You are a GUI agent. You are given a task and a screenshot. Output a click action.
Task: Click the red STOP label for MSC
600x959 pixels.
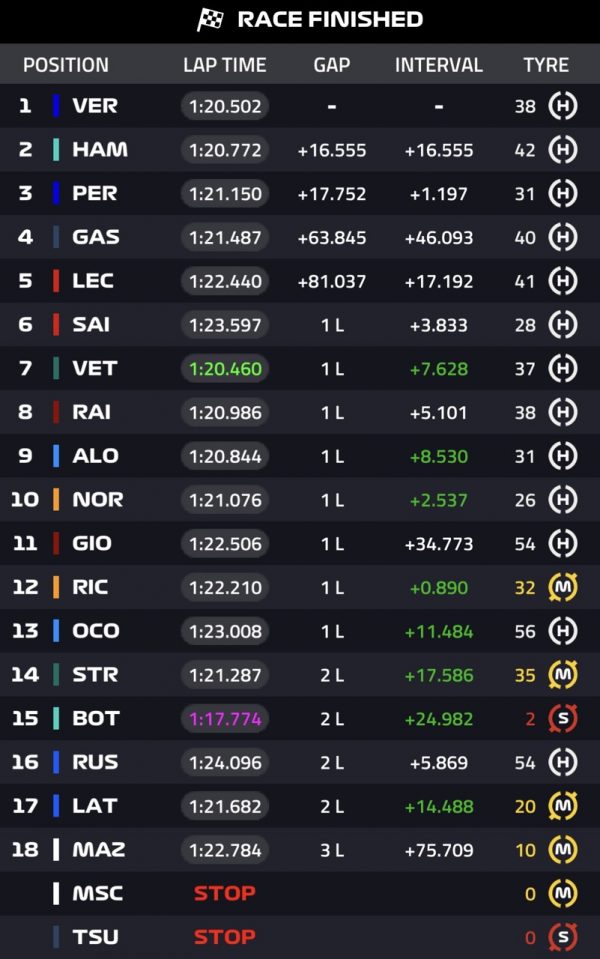[x=224, y=894]
